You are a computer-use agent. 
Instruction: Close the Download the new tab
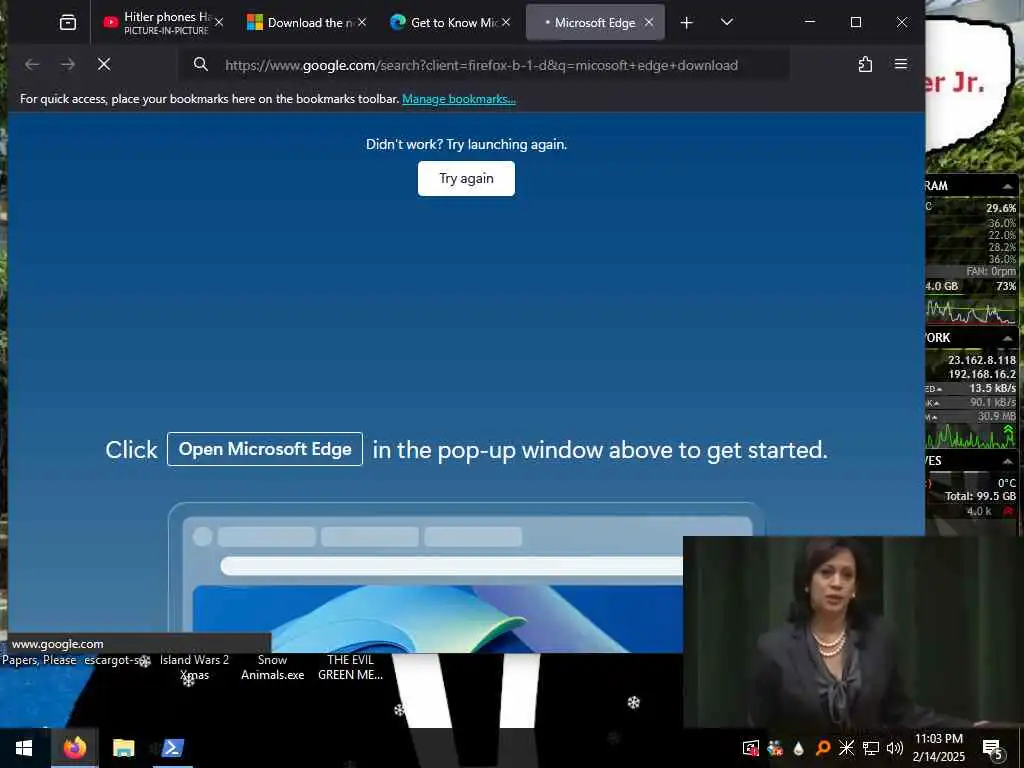tap(362, 23)
